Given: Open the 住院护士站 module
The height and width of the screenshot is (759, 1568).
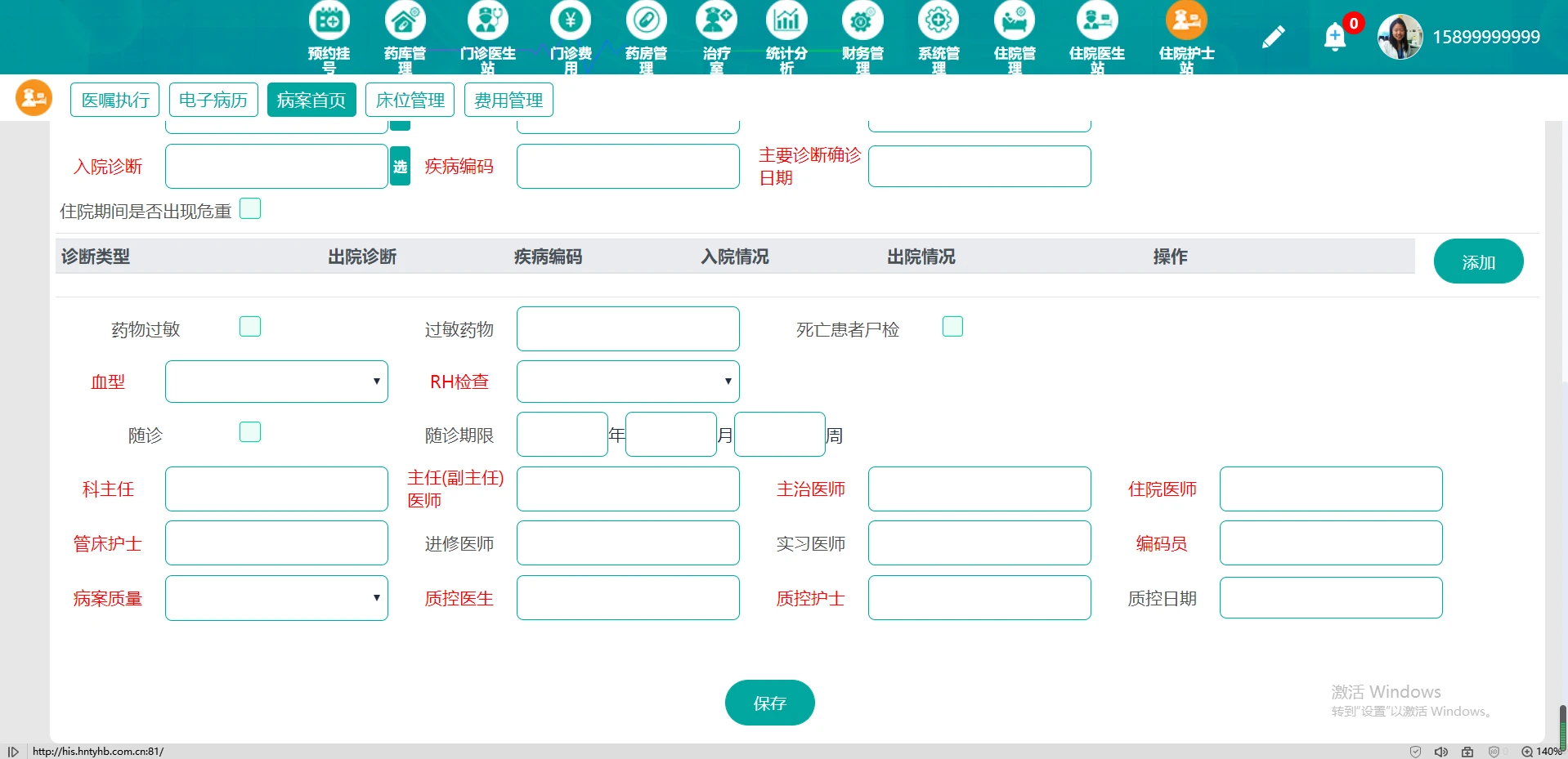Looking at the screenshot, I should 1186,36.
